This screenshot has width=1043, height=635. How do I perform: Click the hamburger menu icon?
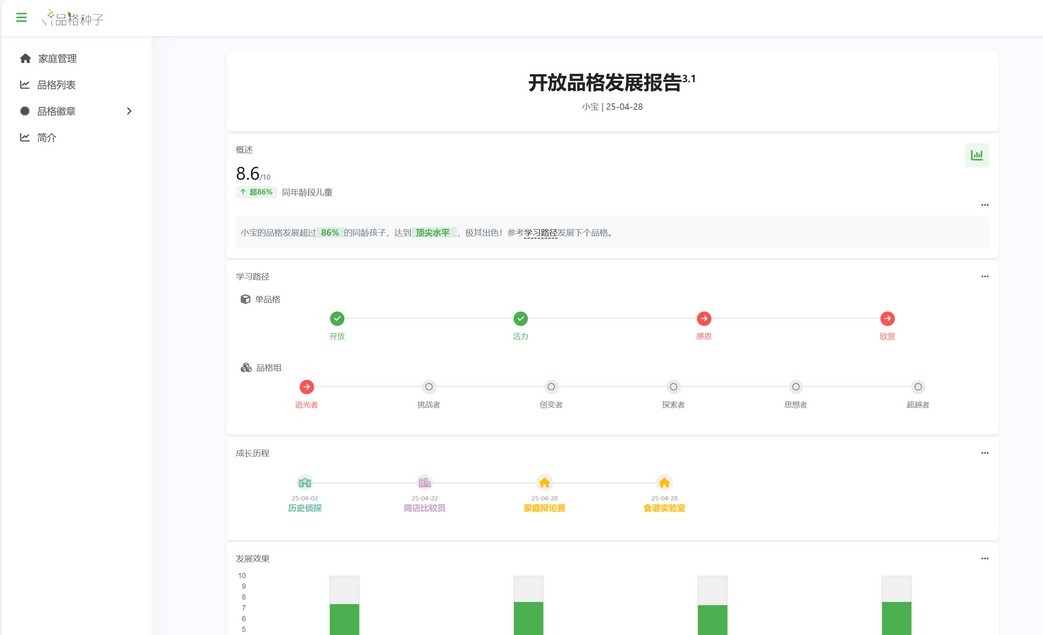[x=21, y=18]
